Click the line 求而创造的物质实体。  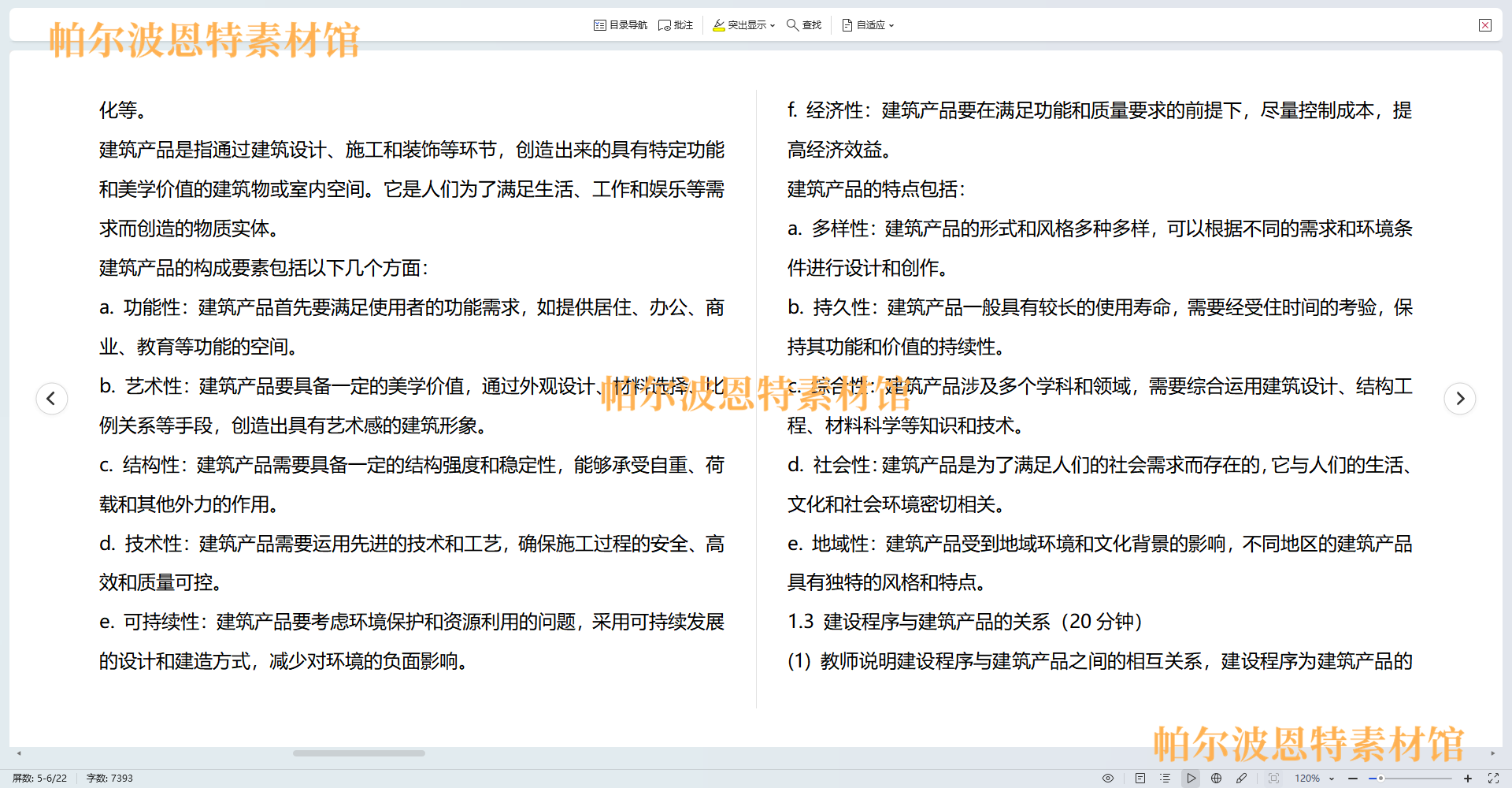tap(189, 229)
